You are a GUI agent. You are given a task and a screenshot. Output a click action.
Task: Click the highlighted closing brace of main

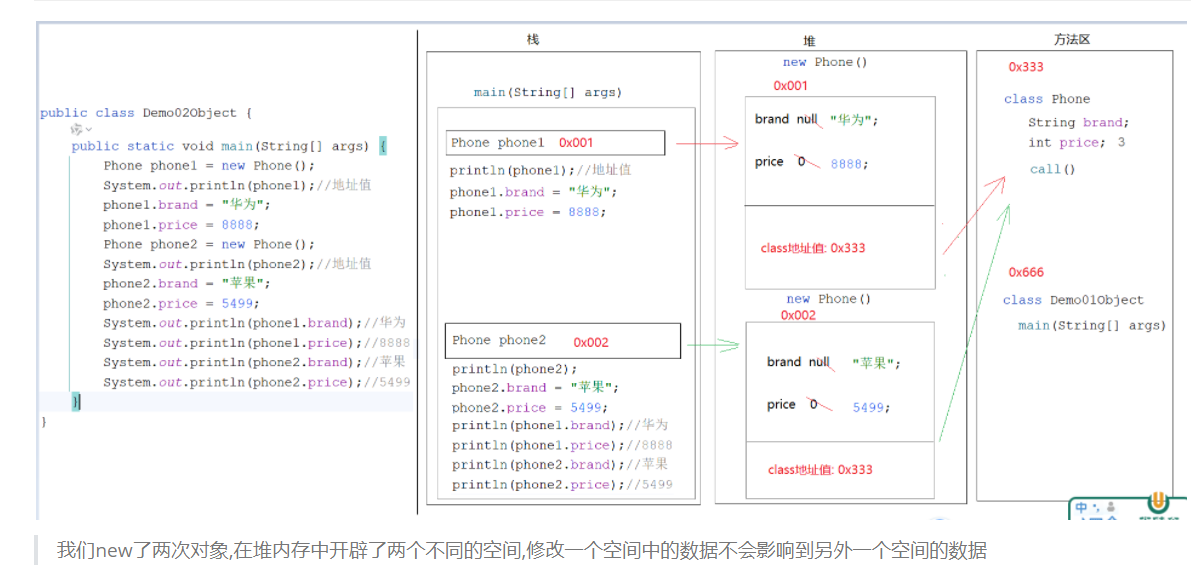(76, 401)
